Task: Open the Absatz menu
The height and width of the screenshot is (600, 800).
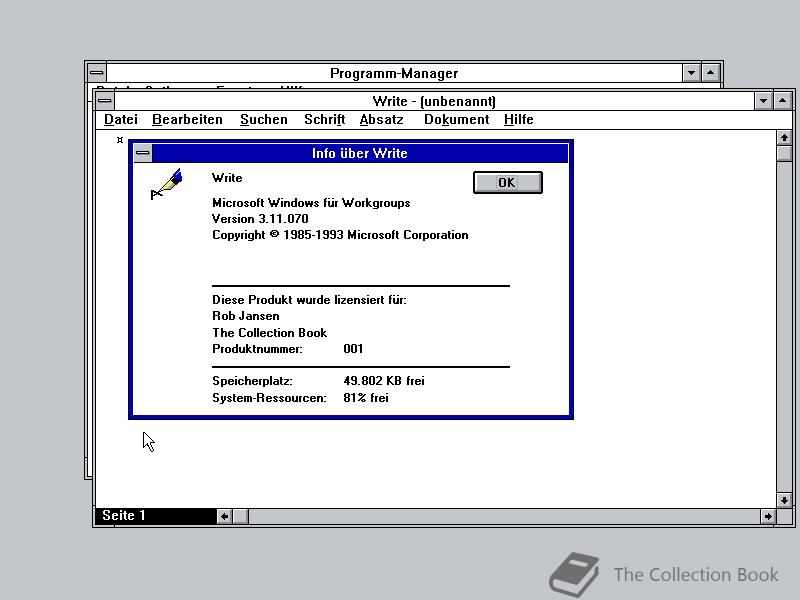Action: pos(381,119)
